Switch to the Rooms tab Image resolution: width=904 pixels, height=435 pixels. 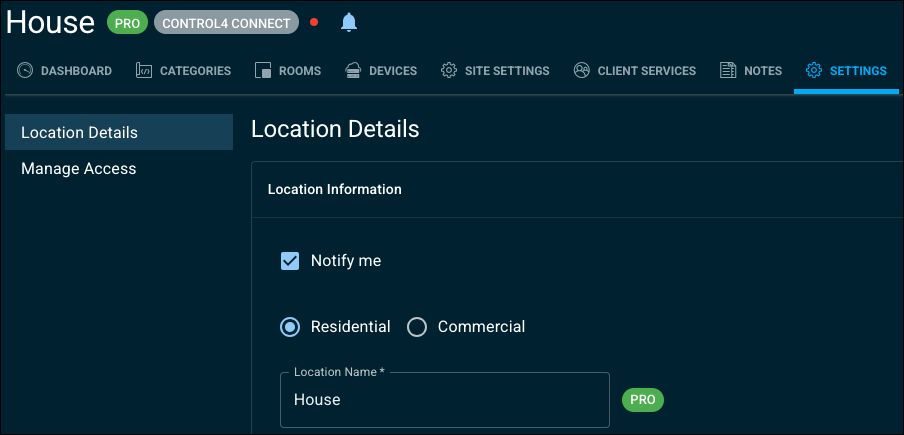click(x=288, y=71)
